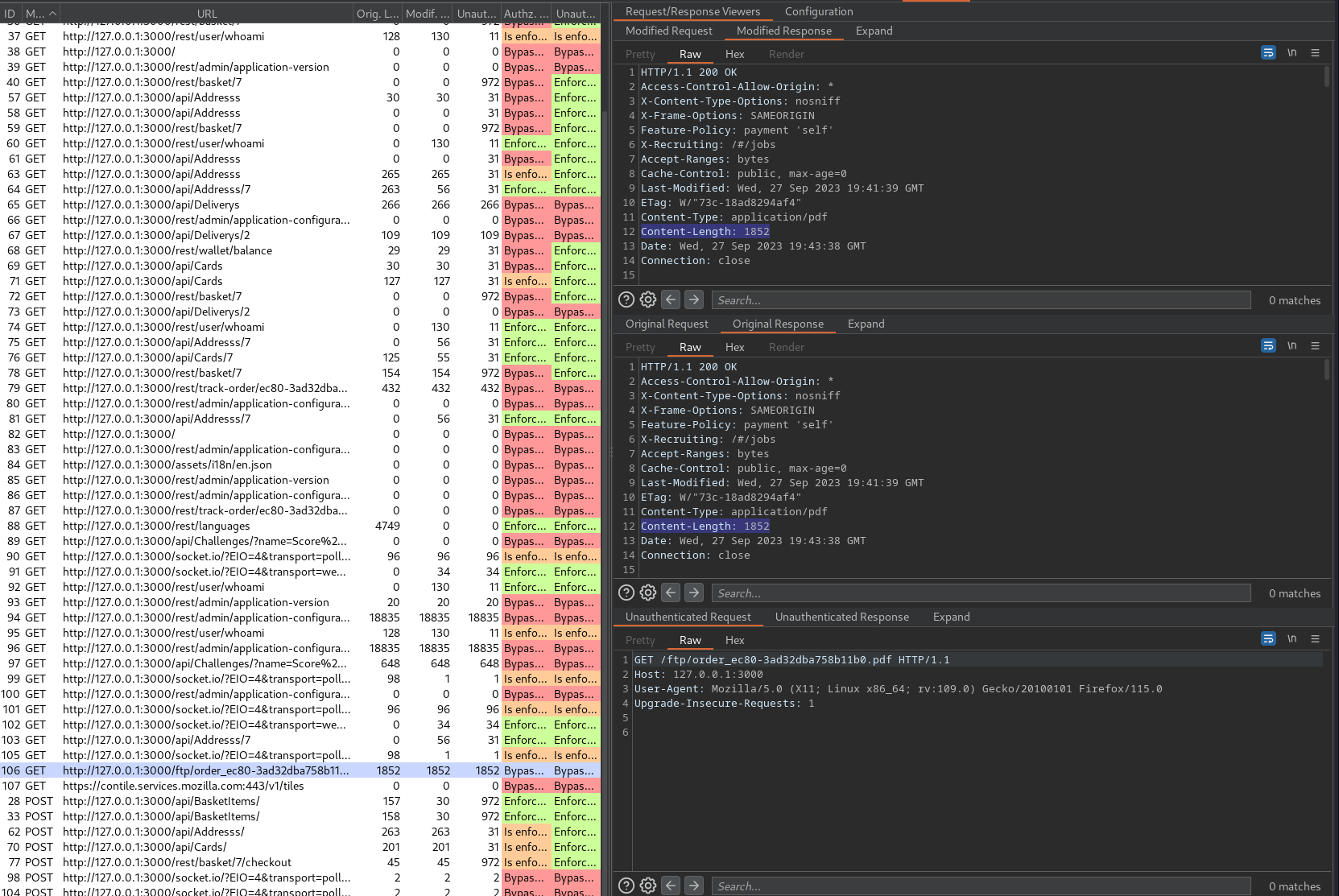The height and width of the screenshot is (896, 1339).
Task: Click the Original Response search input field
Action: pos(980,593)
